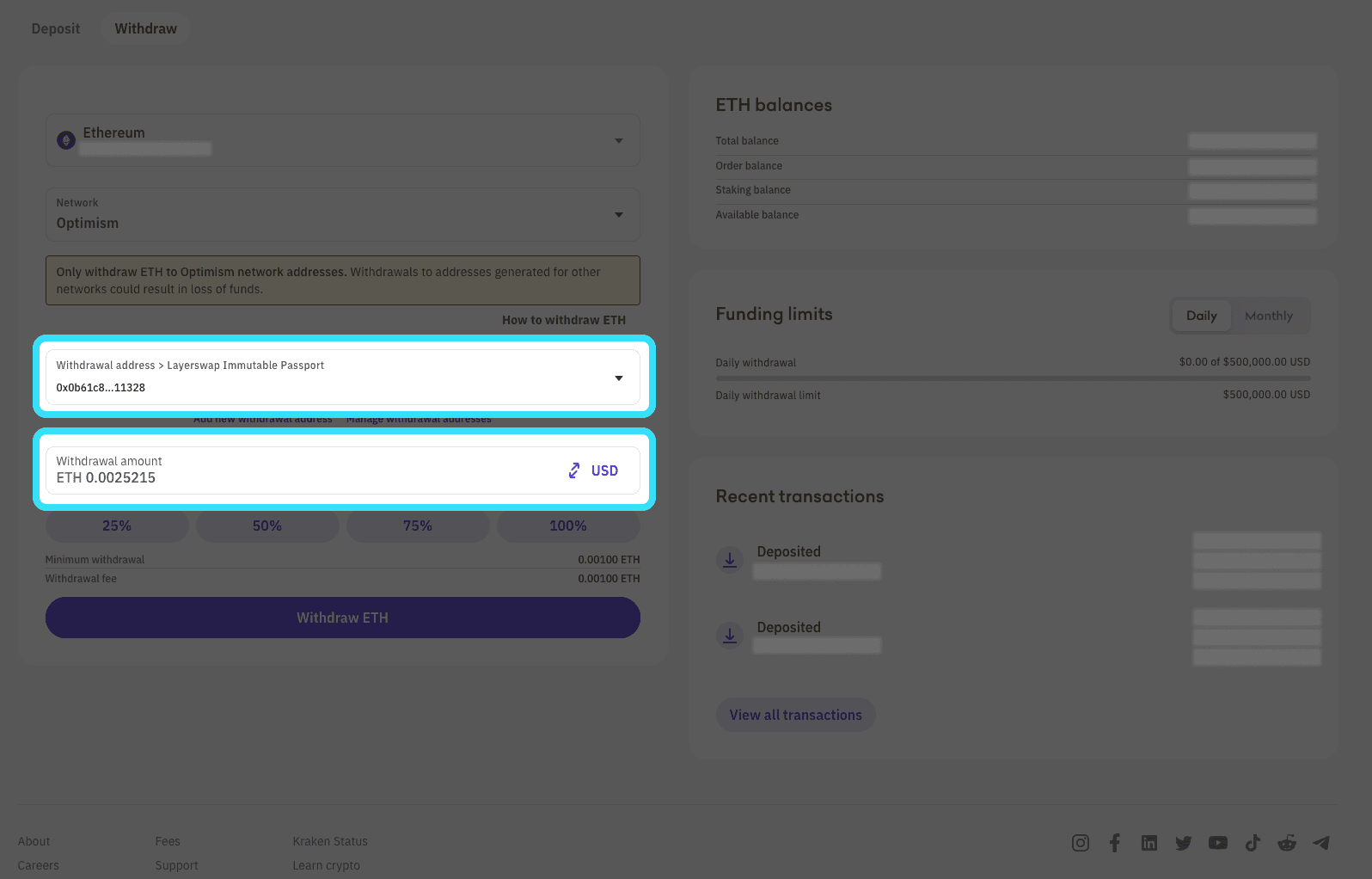Click the Ethereum coin icon

pyautogui.click(x=66, y=140)
